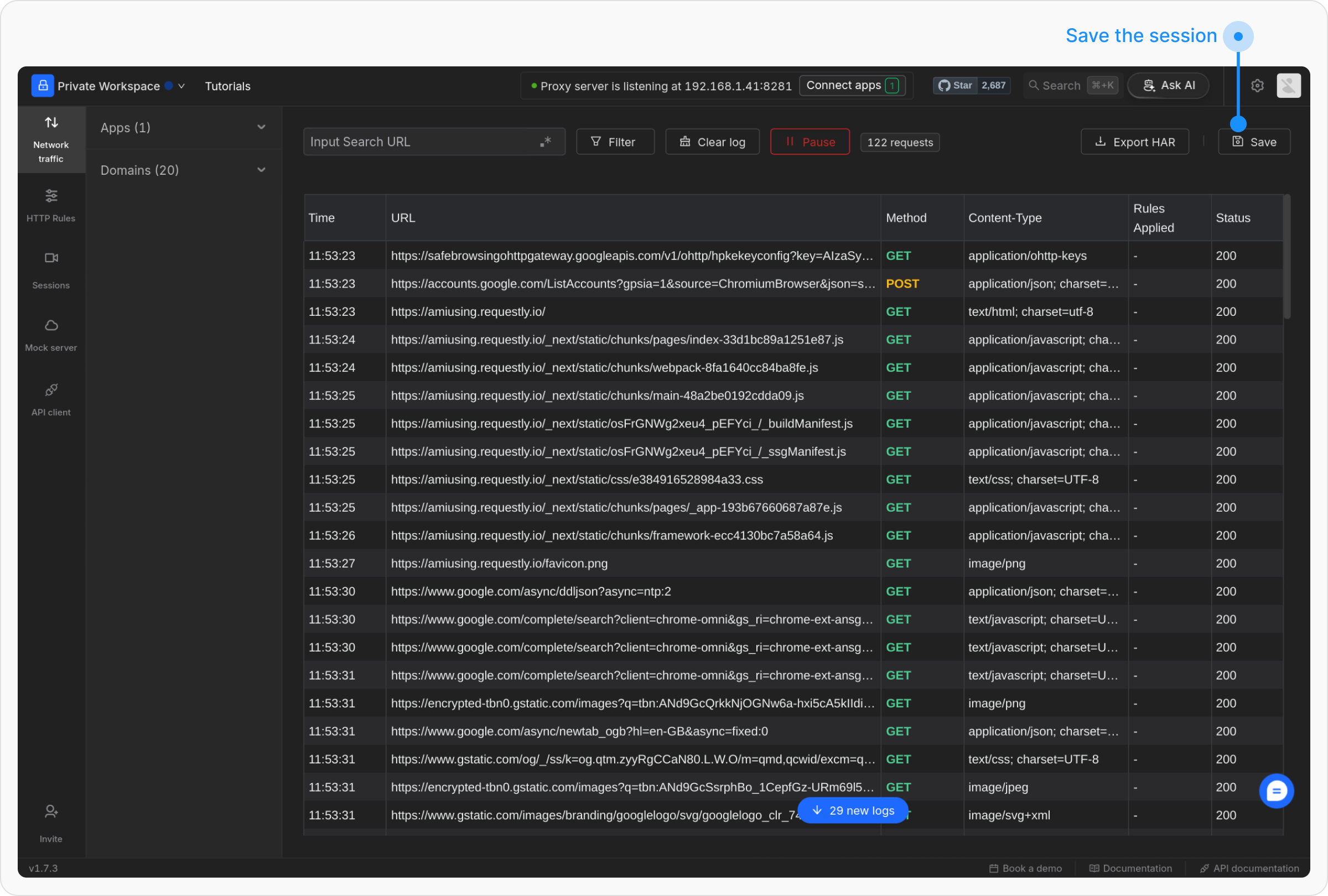Pause the traffic logging
1328x896 pixels.
click(x=809, y=142)
